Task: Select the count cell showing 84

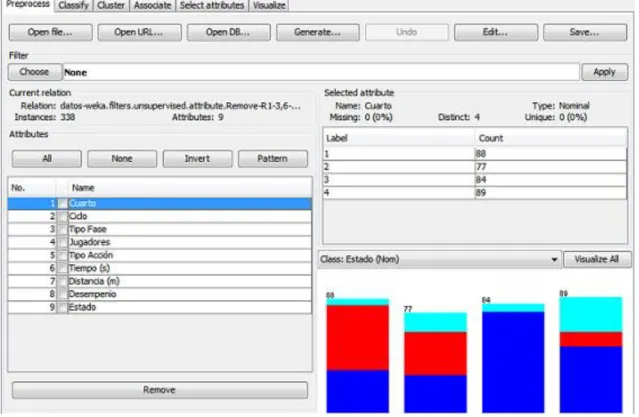Action: pos(551,180)
